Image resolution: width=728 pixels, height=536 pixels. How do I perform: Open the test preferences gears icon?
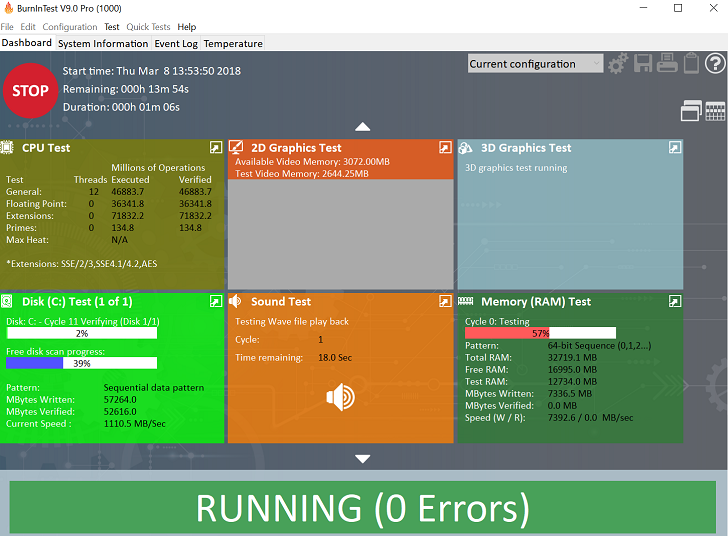618,64
